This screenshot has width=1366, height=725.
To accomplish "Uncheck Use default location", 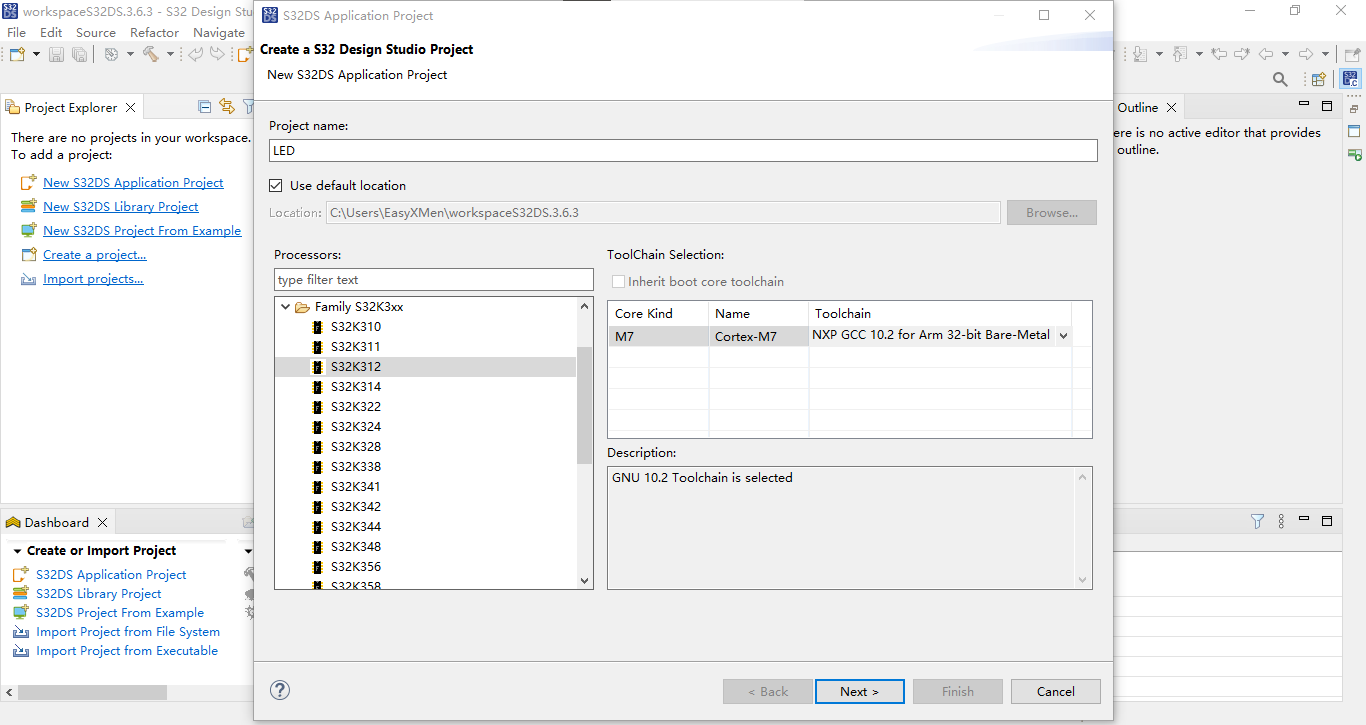I will [x=276, y=185].
